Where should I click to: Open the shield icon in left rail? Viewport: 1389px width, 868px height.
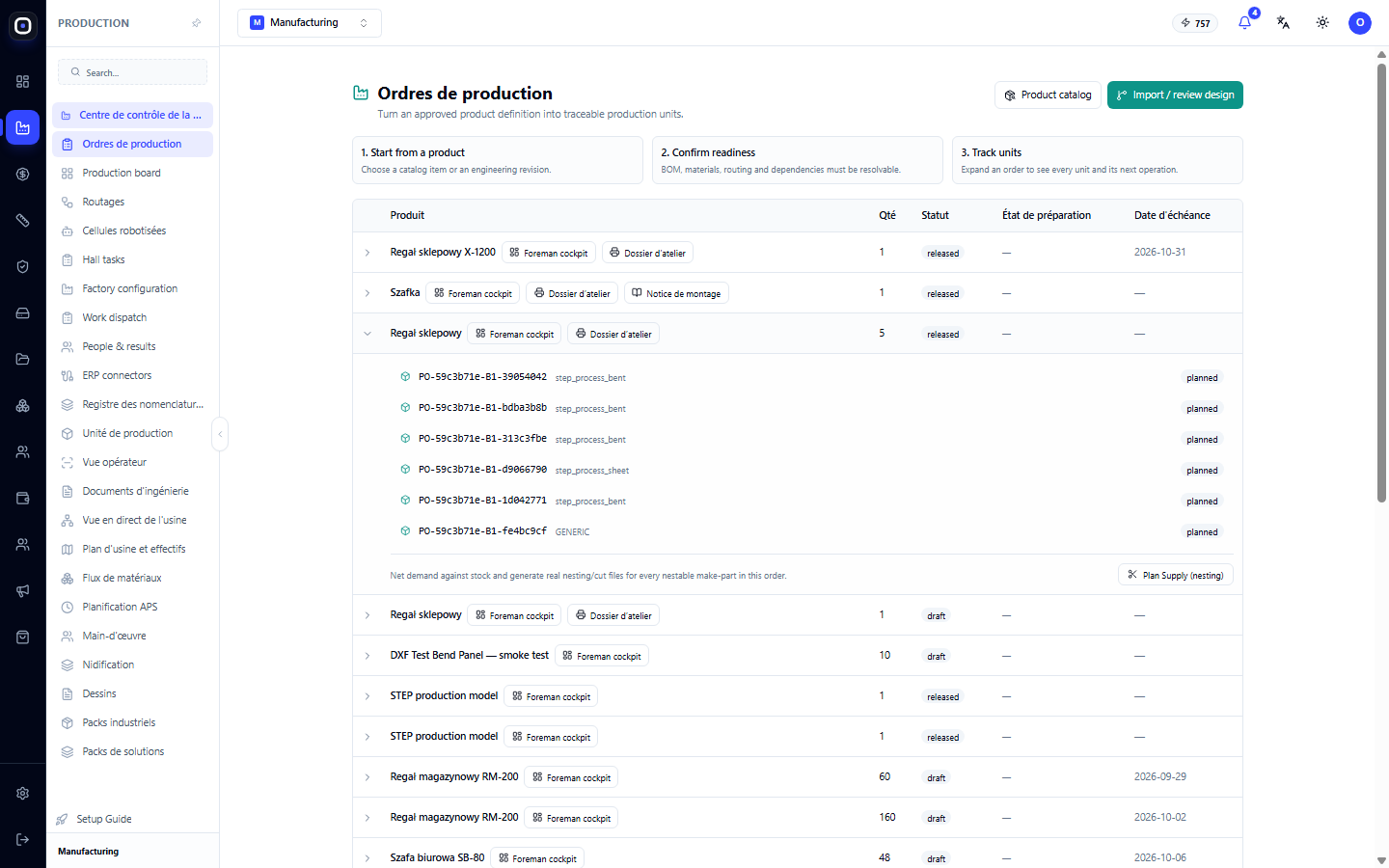click(23, 267)
